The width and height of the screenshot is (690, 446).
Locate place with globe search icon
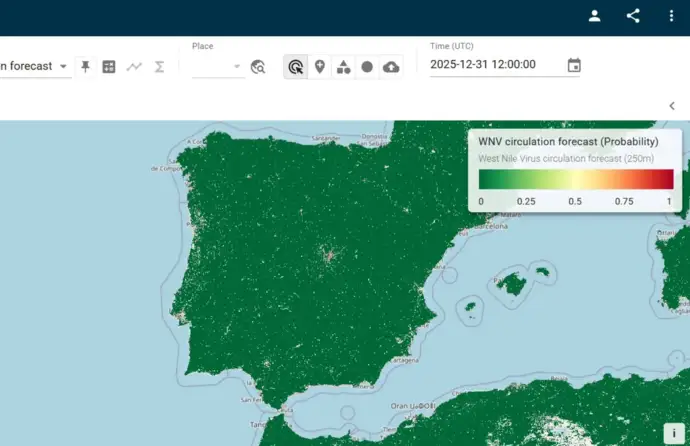[x=258, y=67]
